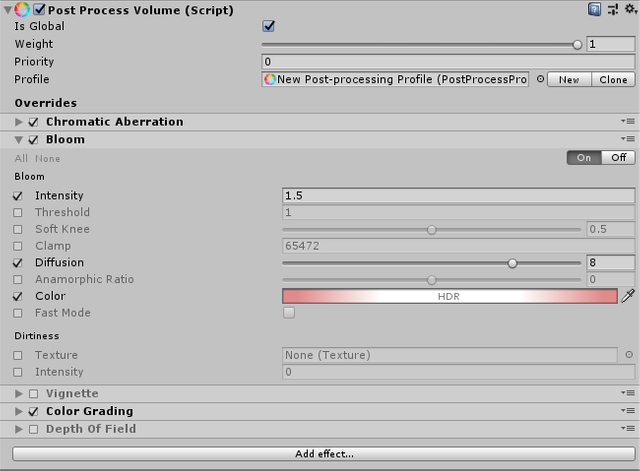Open the Dirtiness Texture object picker

[628, 355]
